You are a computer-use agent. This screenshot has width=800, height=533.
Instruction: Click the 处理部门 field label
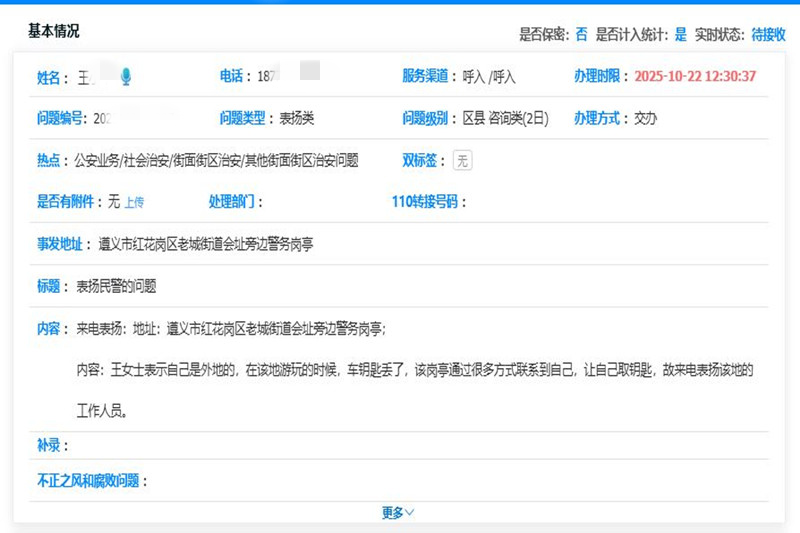click(x=232, y=202)
